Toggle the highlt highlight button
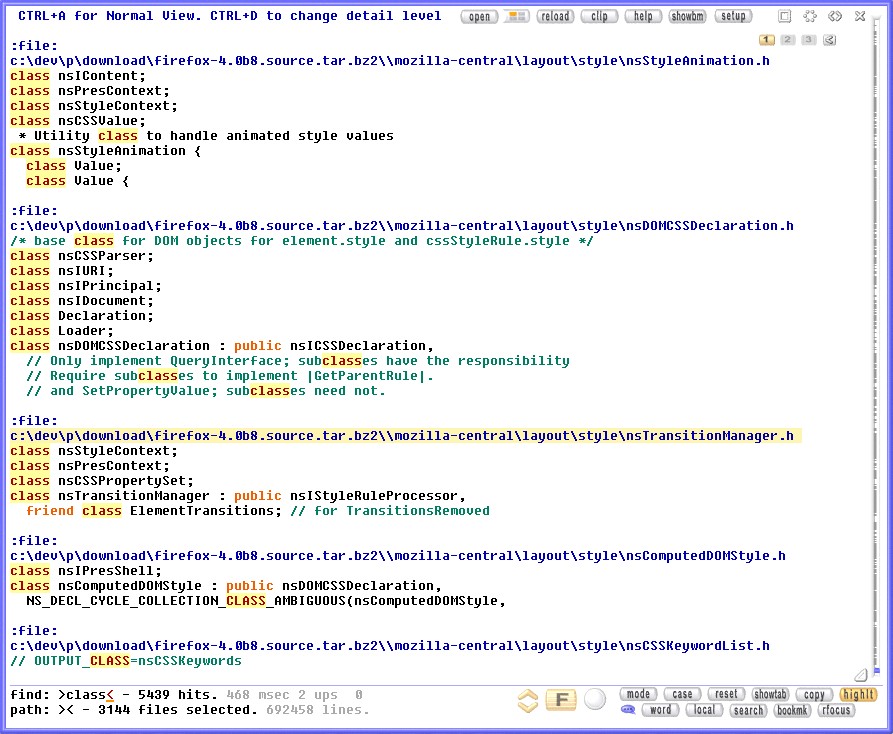 coord(858,694)
